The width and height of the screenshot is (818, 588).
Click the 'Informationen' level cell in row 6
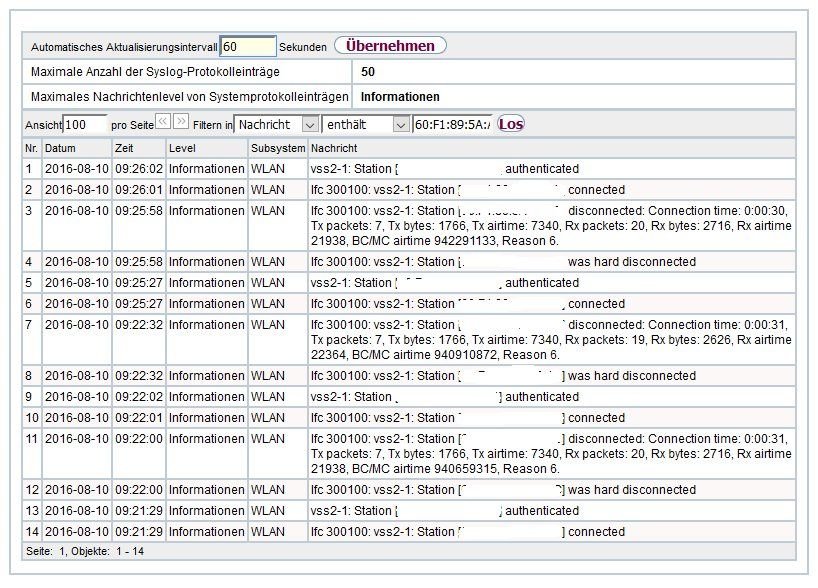207,304
